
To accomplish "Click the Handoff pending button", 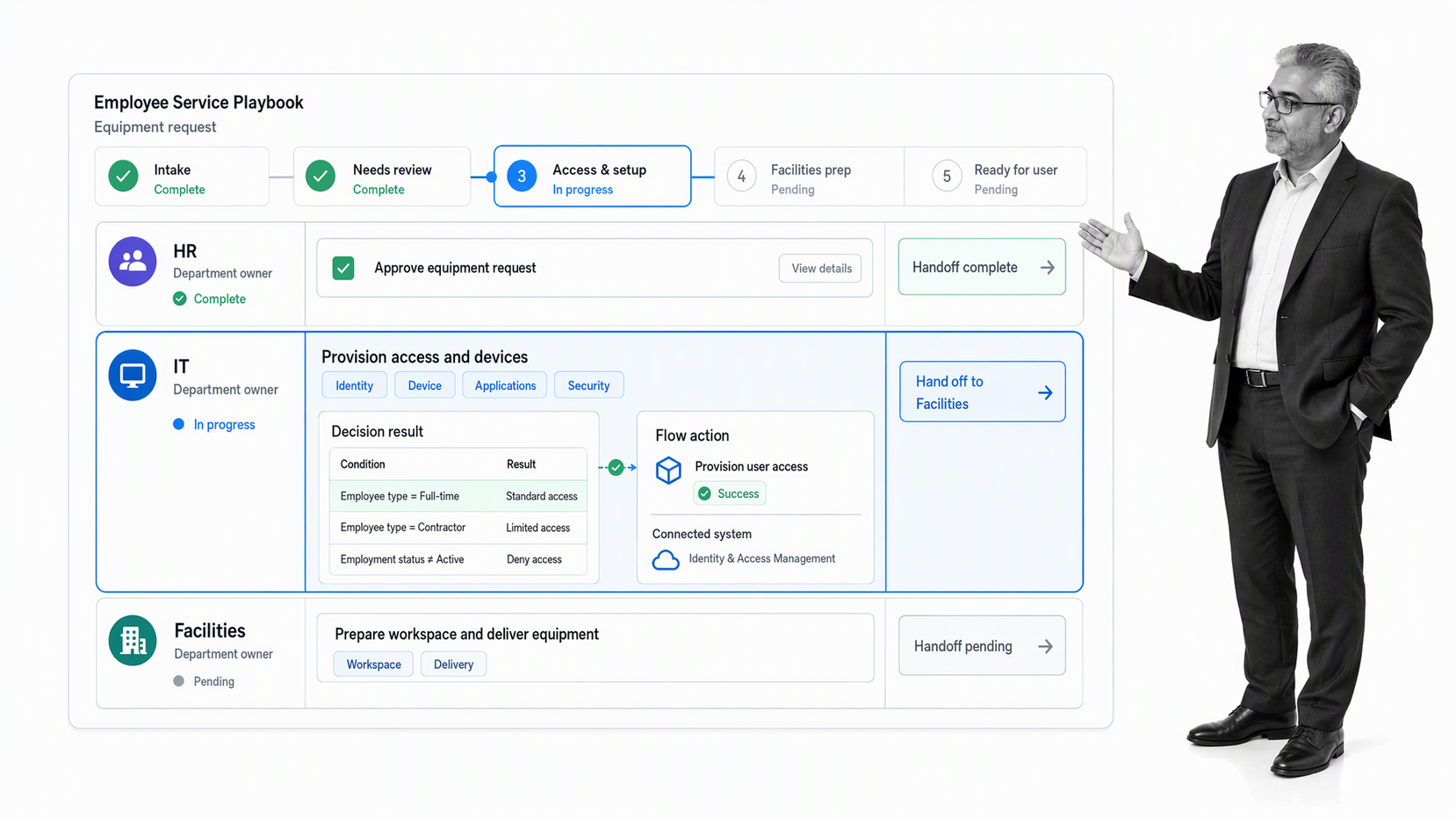I will [x=982, y=646].
